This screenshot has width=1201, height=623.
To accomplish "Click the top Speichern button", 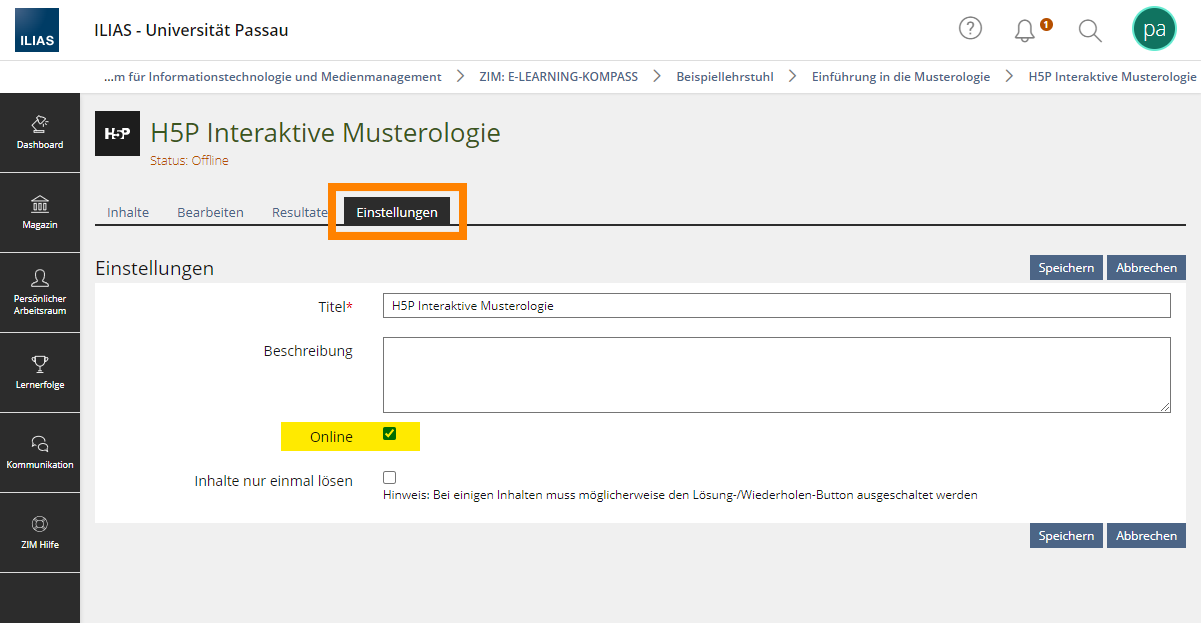I will (x=1066, y=267).
